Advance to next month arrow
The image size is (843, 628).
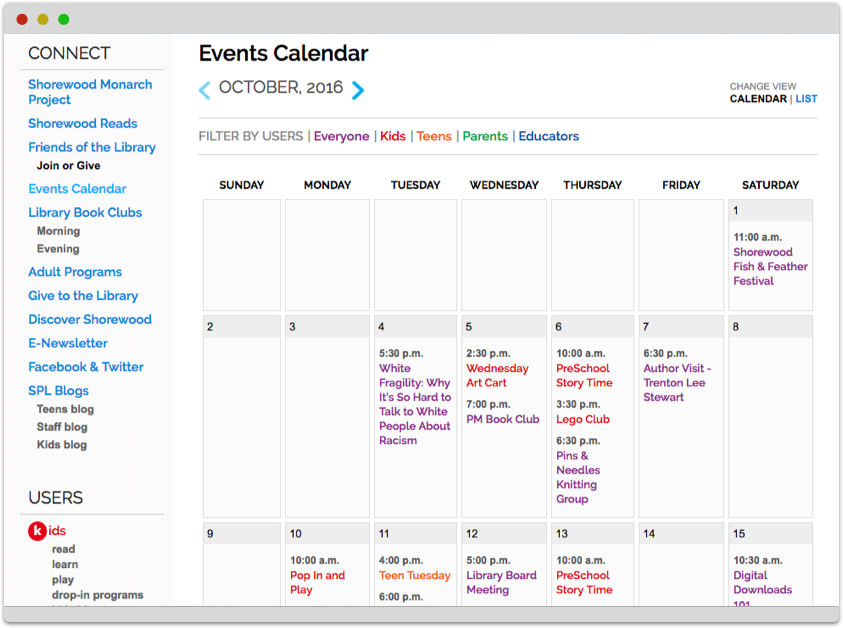(x=357, y=90)
